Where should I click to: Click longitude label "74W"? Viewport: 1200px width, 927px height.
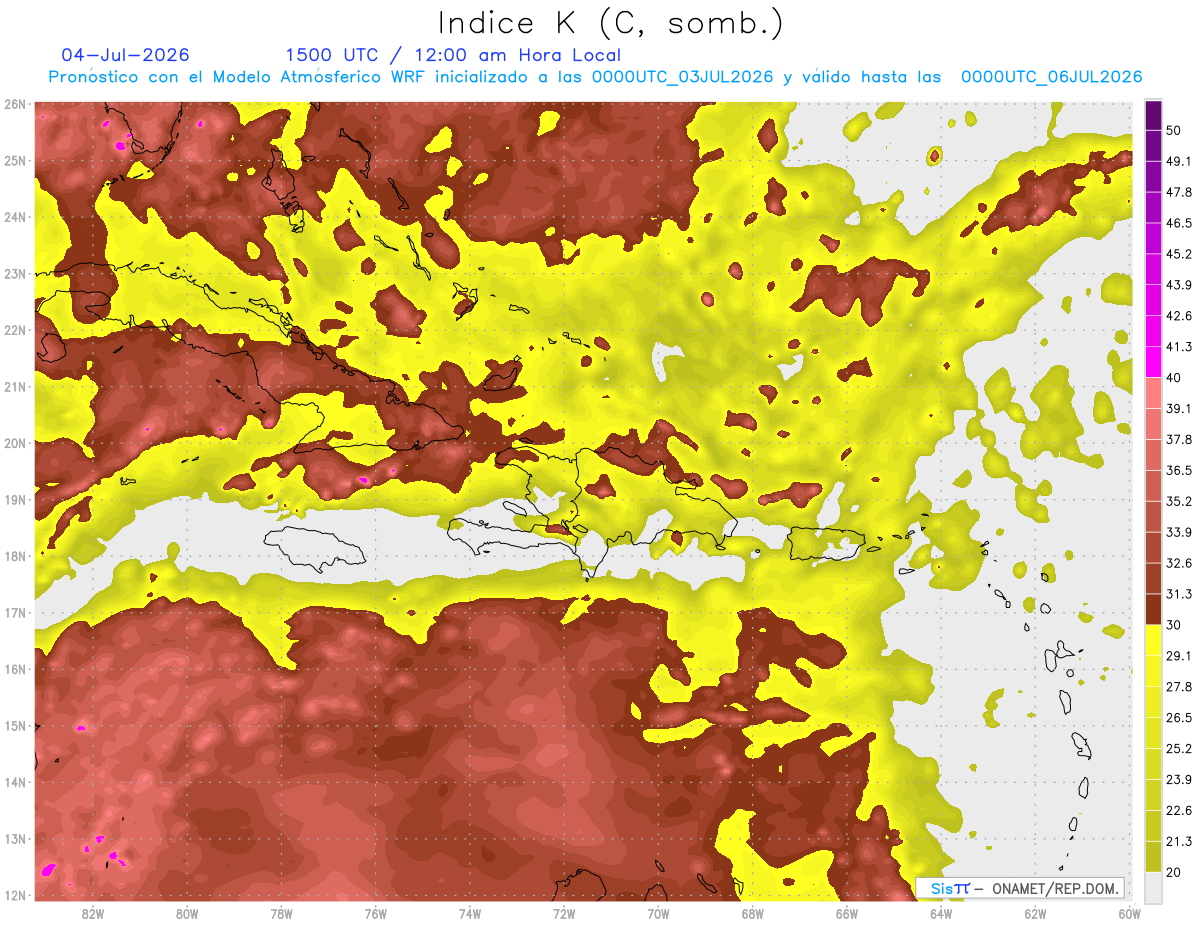pyautogui.click(x=470, y=913)
